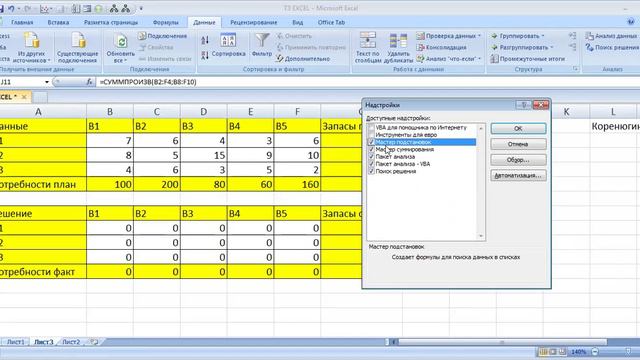Select the cell containing 160
The height and width of the screenshot is (360, 640).
(x=297, y=184)
